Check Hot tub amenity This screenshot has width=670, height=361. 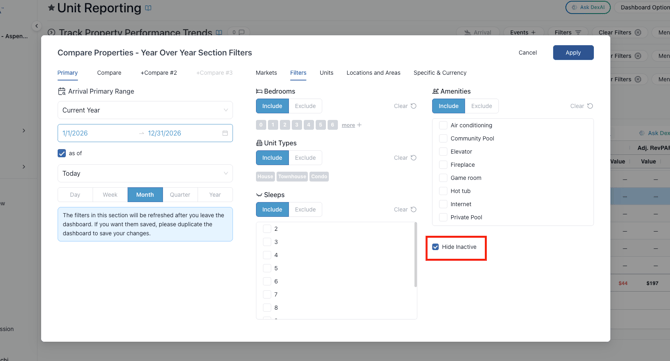pyautogui.click(x=443, y=191)
